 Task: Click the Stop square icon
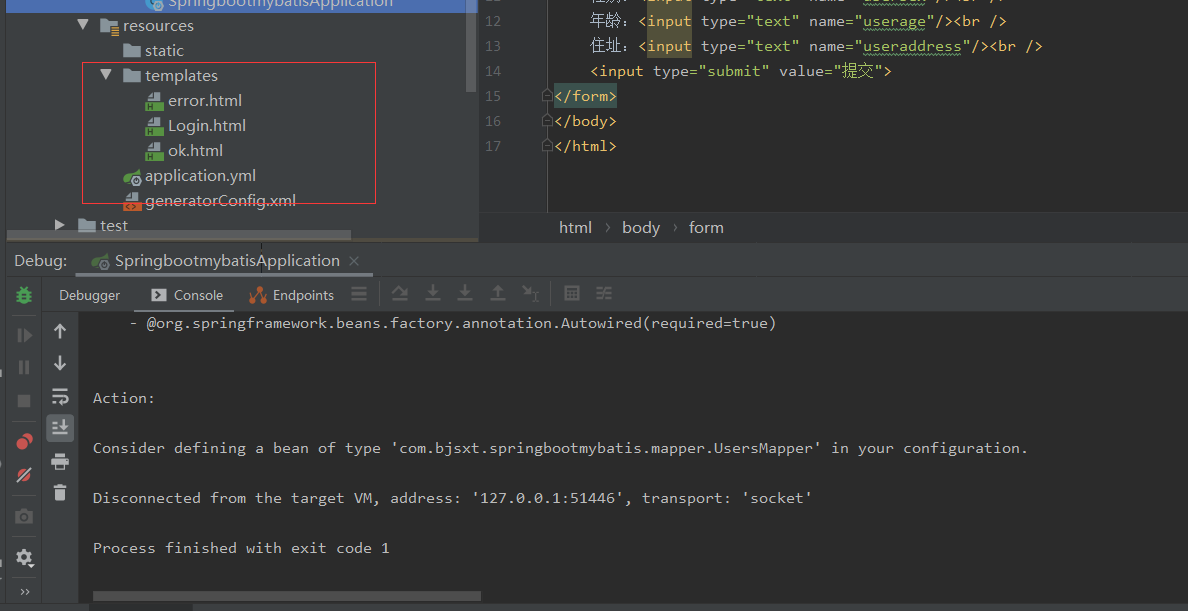(x=24, y=400)
